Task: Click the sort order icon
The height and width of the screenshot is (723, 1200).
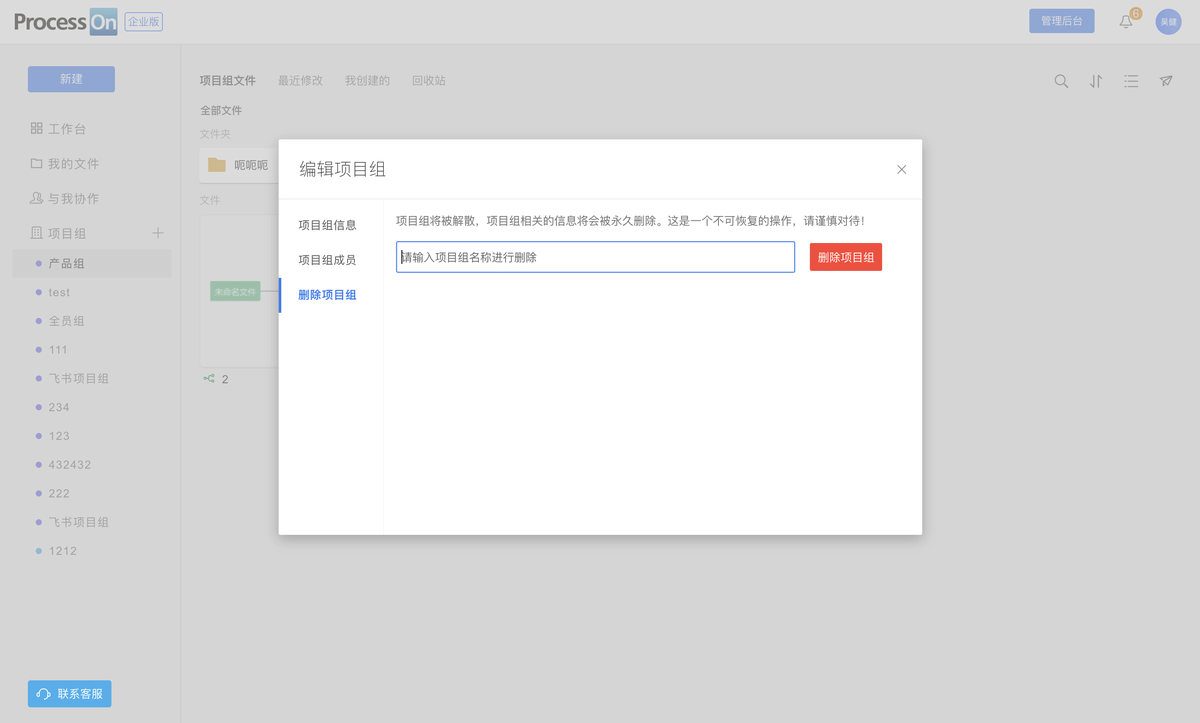Action: (1096, 81)
